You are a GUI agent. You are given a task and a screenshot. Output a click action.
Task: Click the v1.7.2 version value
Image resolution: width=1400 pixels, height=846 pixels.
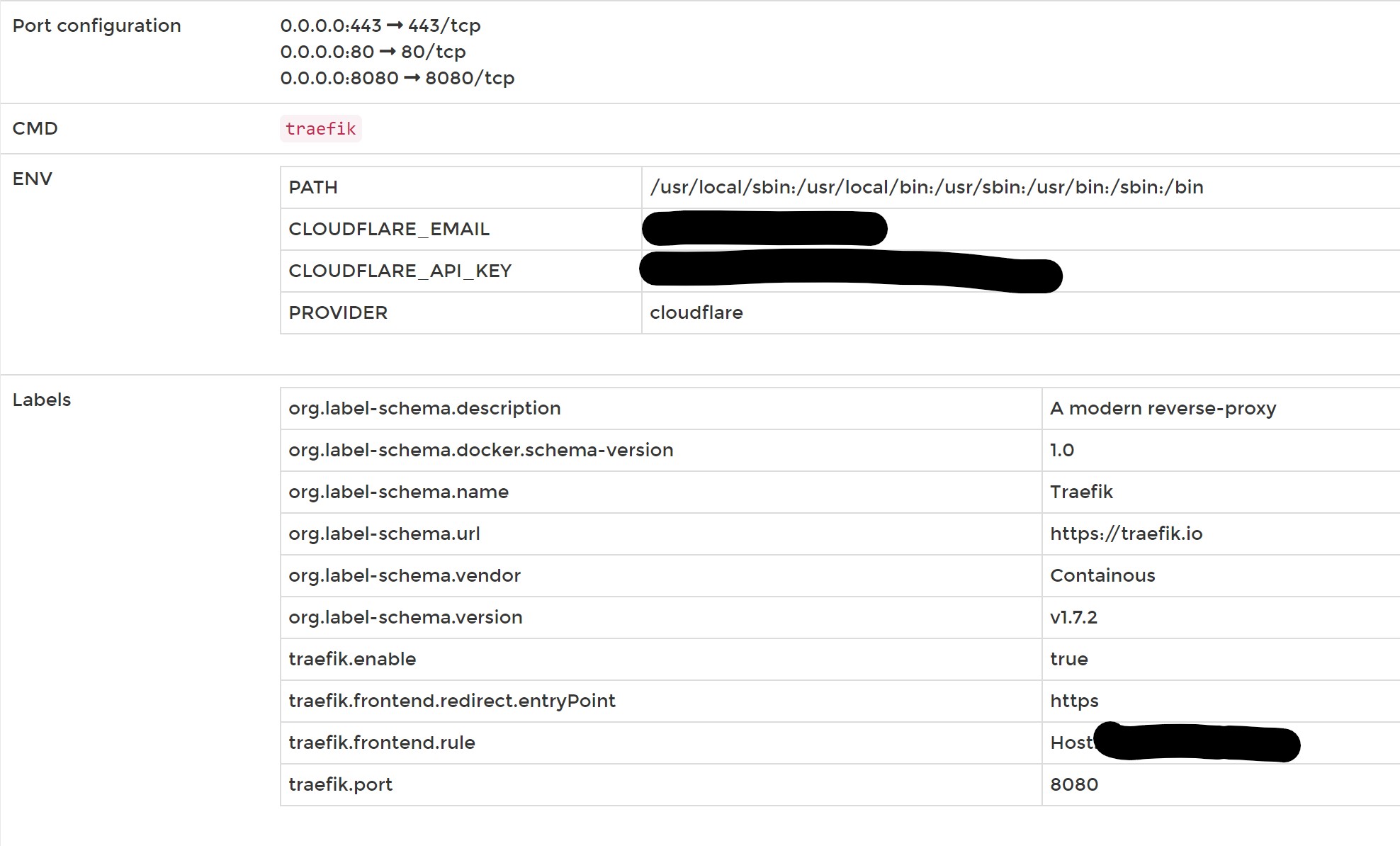[1073, 617]
